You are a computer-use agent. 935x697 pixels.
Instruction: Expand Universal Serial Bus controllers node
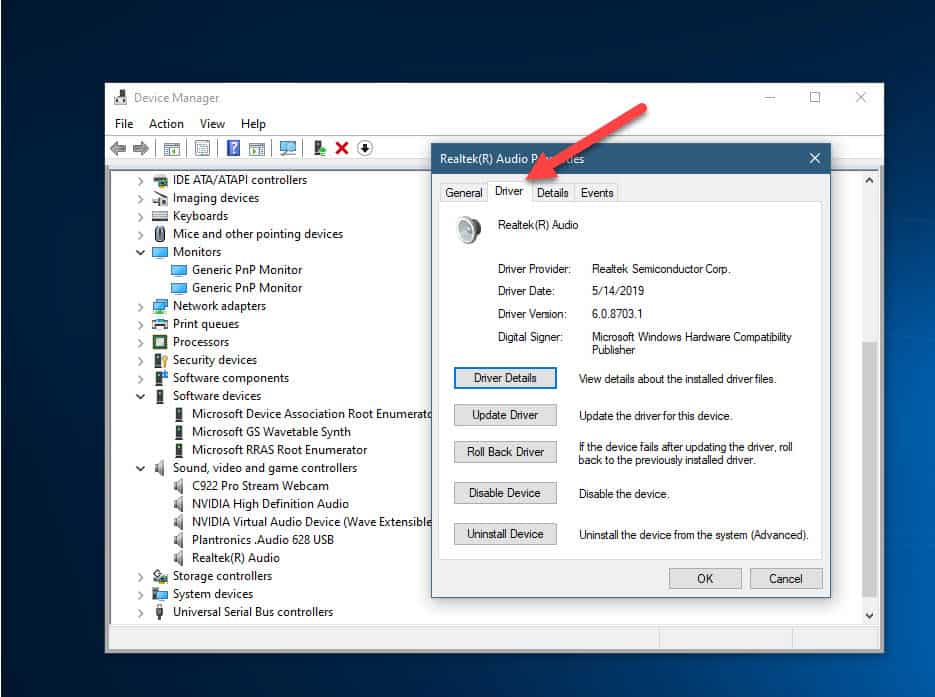140,613
